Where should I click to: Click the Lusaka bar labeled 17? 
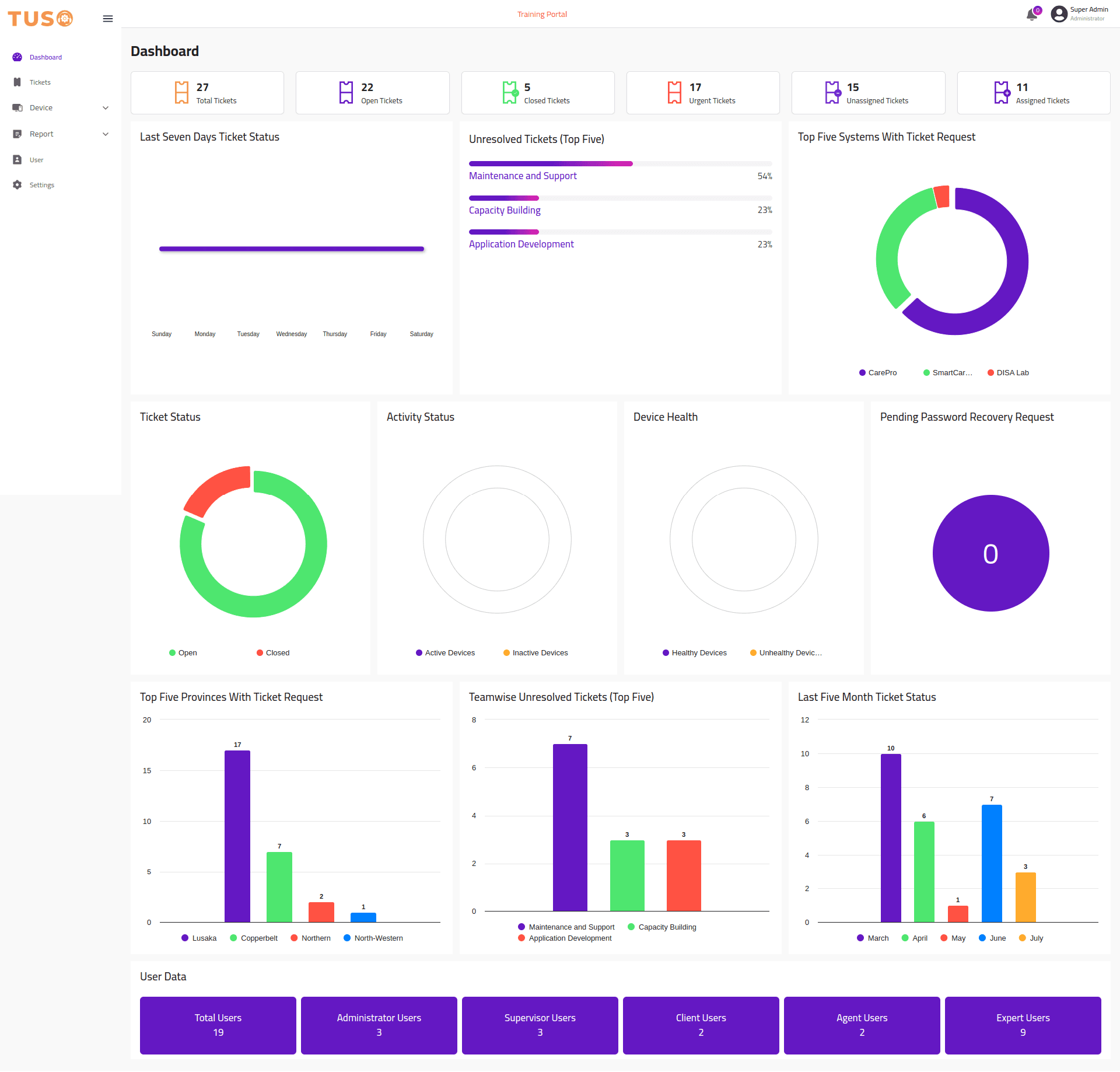(237, 836)
